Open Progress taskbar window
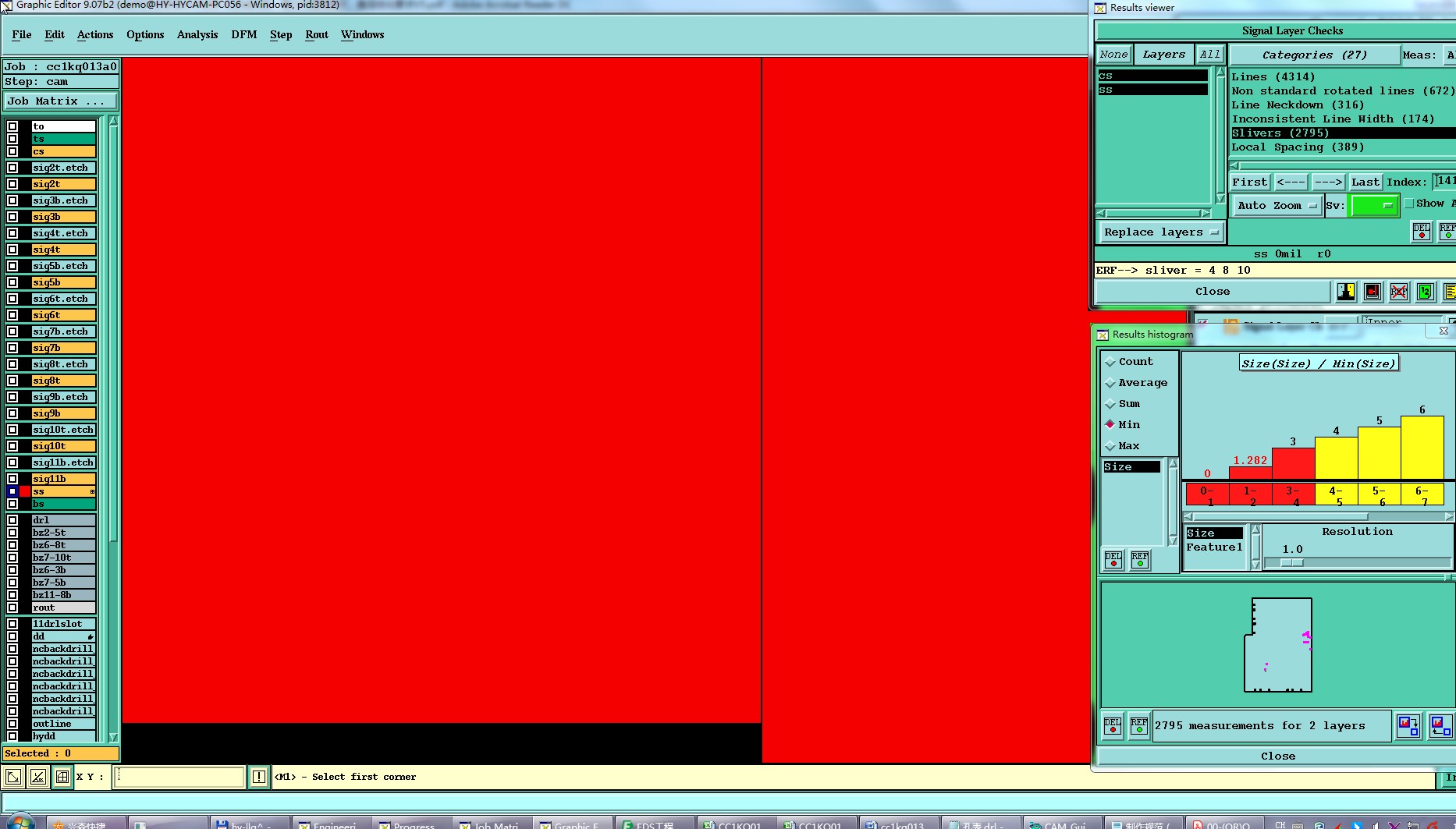 point(407,824)
